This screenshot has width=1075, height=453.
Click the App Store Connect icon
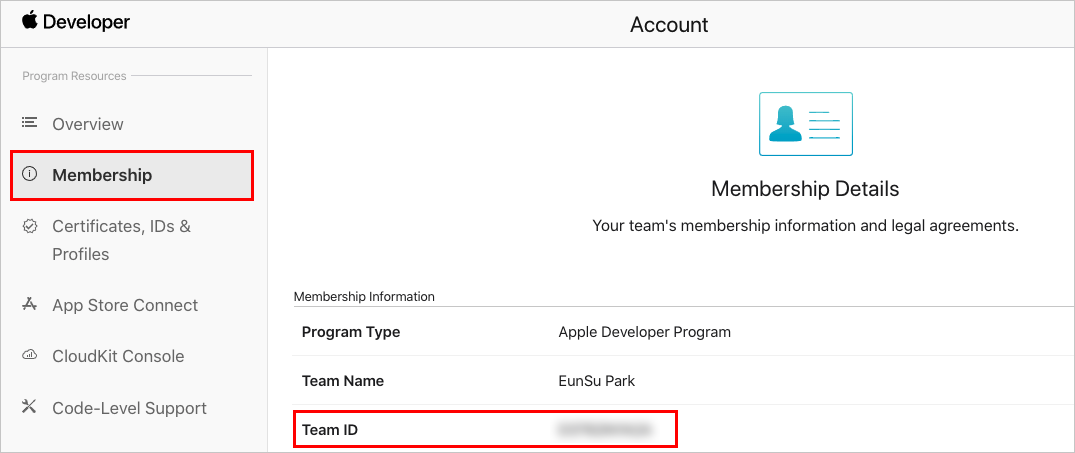tap(29, 304)
